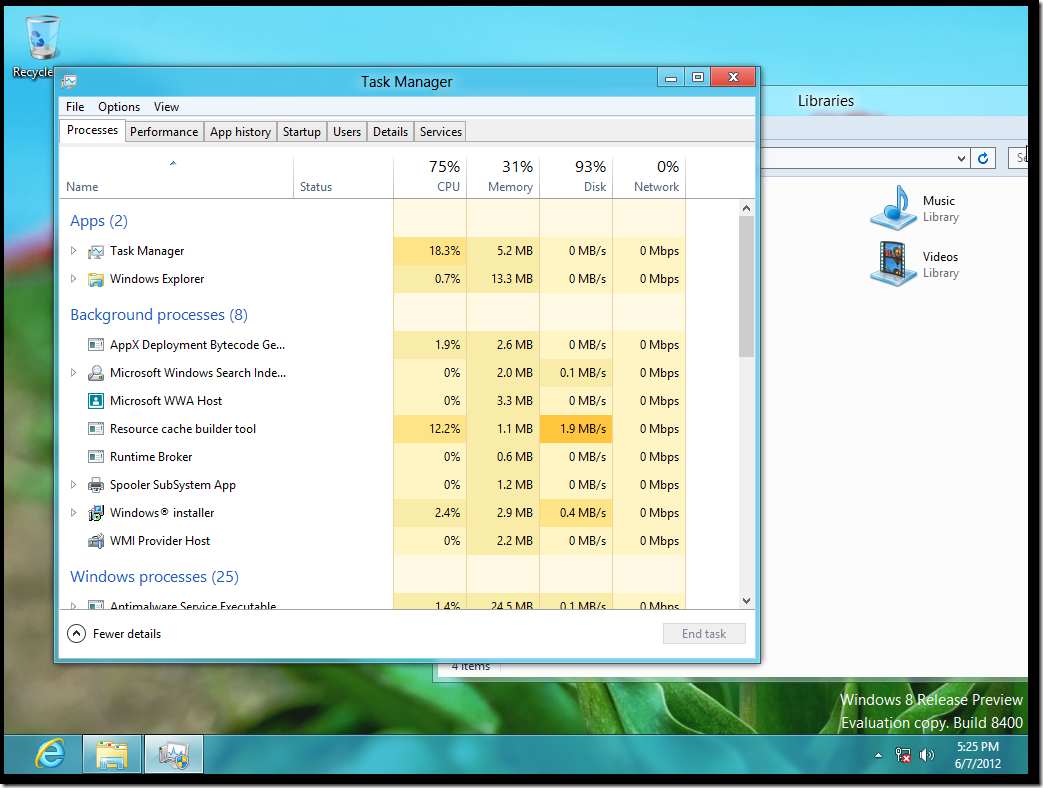Sort by the Memory column header

(x=504, y=177)
